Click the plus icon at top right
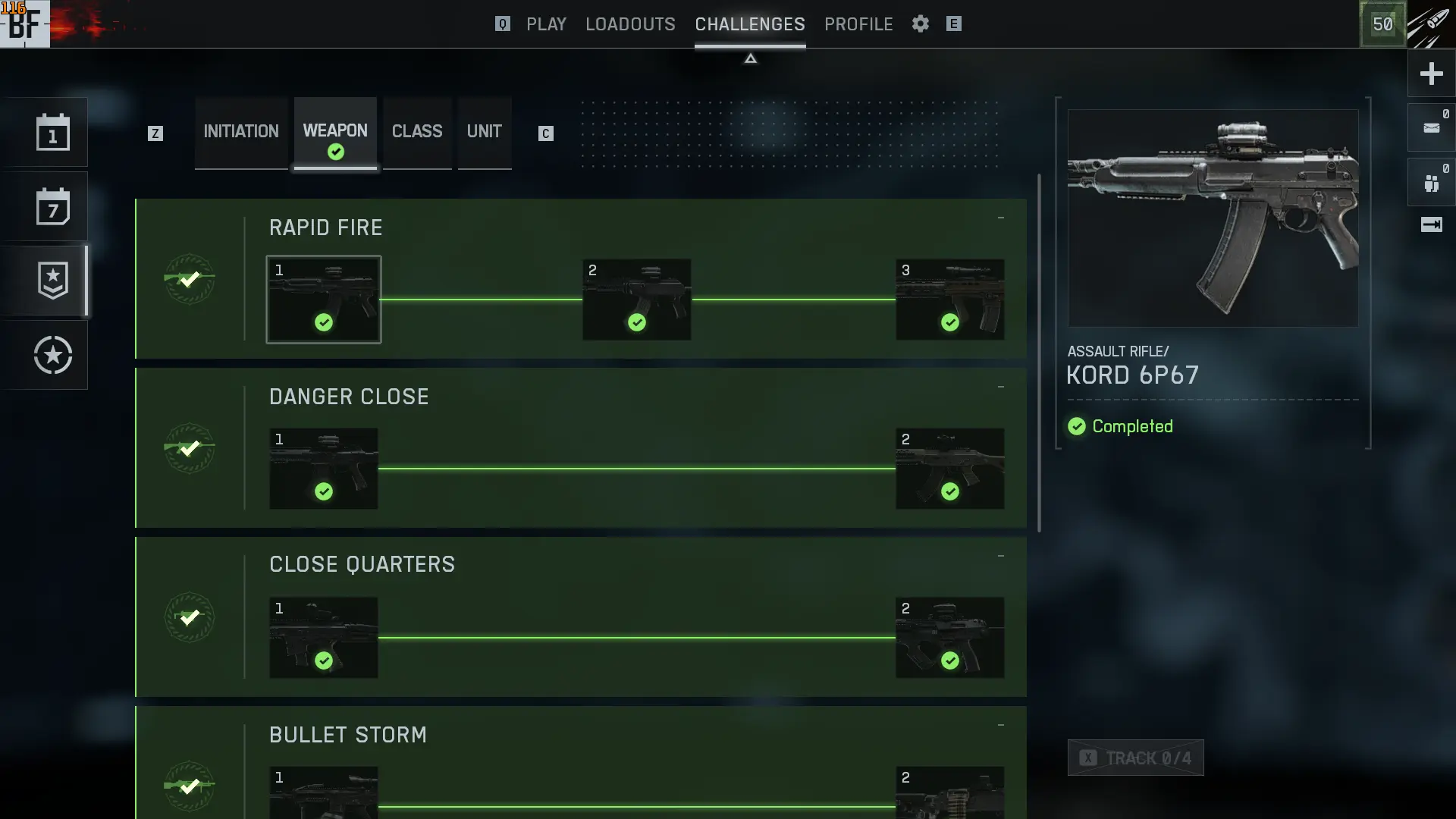Screen dimensions: 1456x819 [1431, 74]
